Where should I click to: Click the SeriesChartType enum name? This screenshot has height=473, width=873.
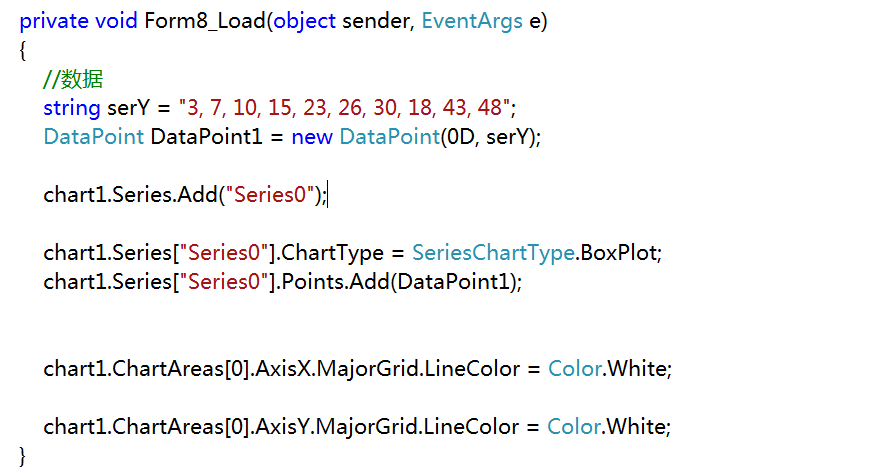click(494, 253)
